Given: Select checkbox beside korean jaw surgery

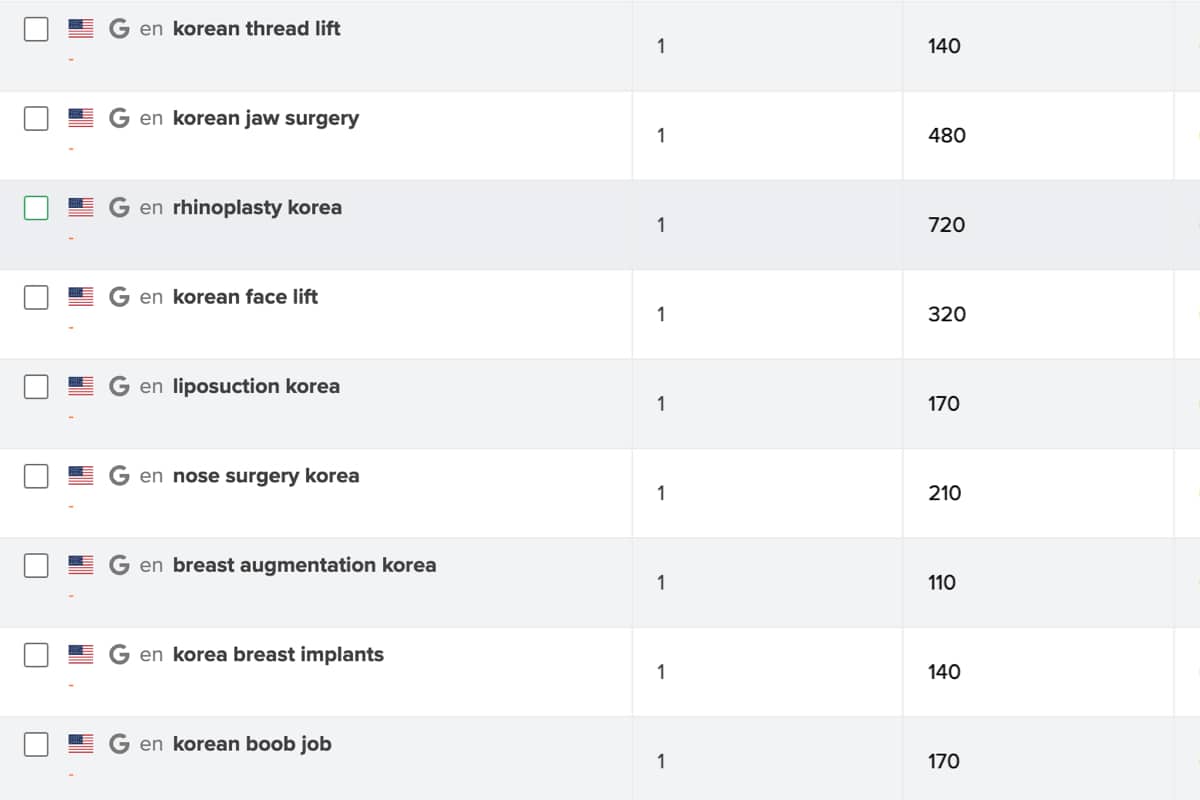Looking at the screenshot, I should pos(36,118).
